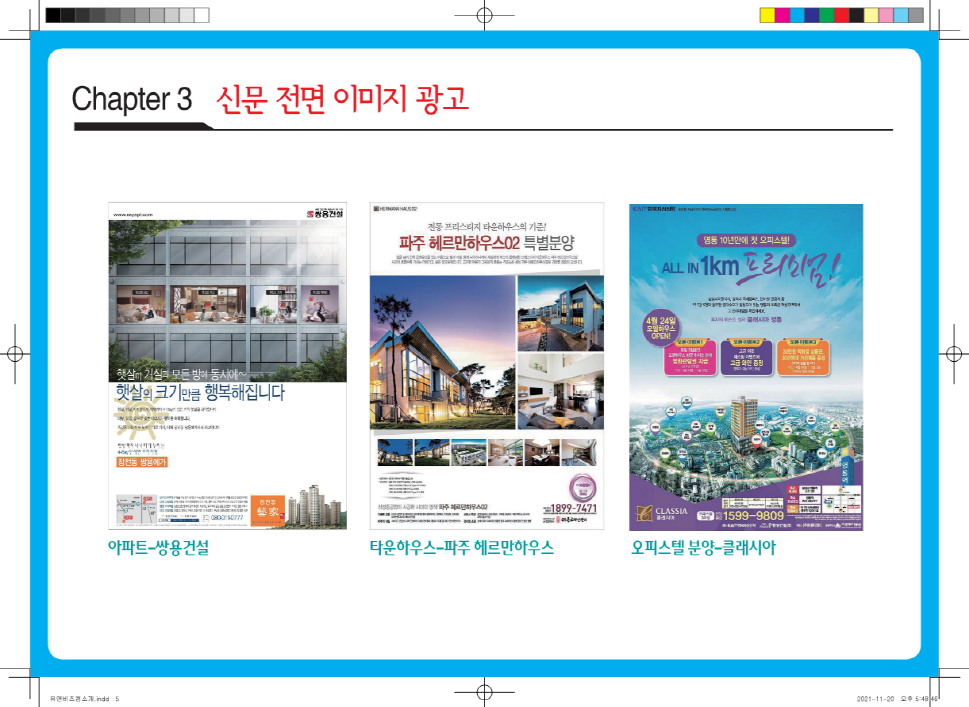Click the white swatch ending the grayscale bar
Viewport: 969px width, 707px height.
202,15
